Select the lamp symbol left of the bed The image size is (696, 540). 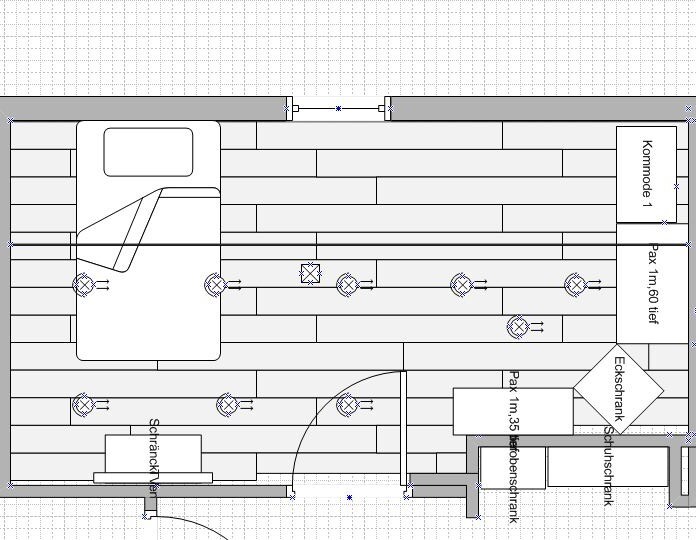[84, 285]
